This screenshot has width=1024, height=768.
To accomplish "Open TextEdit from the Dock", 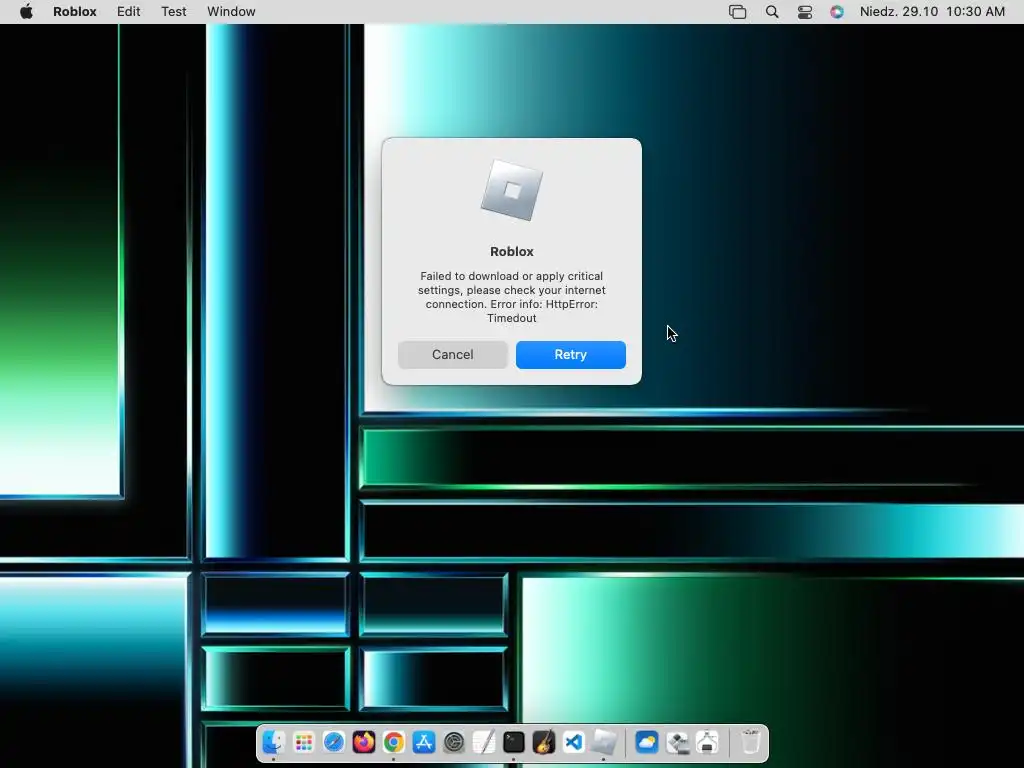I will pyautogui.click(x=484, y=743).
